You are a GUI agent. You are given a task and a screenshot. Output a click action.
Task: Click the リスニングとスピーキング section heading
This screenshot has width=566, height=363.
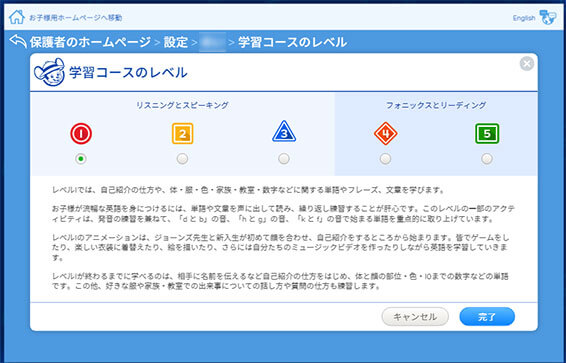[x=182, y=105]
